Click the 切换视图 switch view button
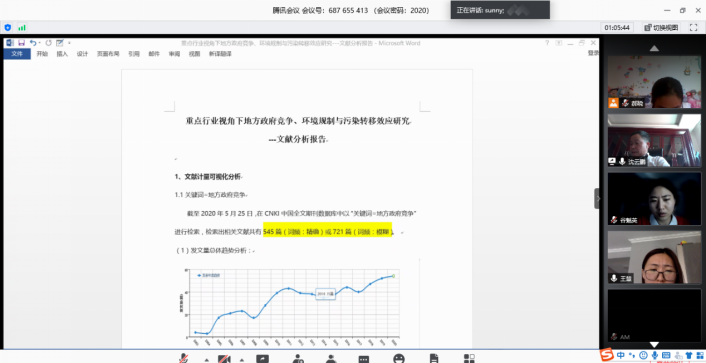 [x=661, y=27]
